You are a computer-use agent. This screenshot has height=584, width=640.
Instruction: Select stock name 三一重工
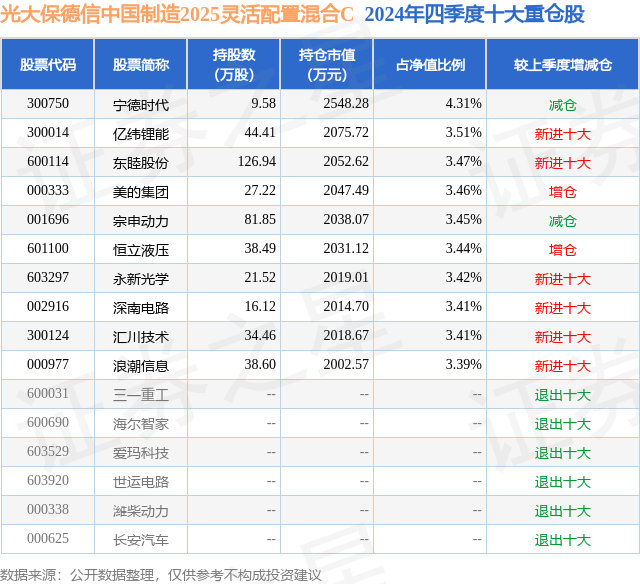pos(141,395)
